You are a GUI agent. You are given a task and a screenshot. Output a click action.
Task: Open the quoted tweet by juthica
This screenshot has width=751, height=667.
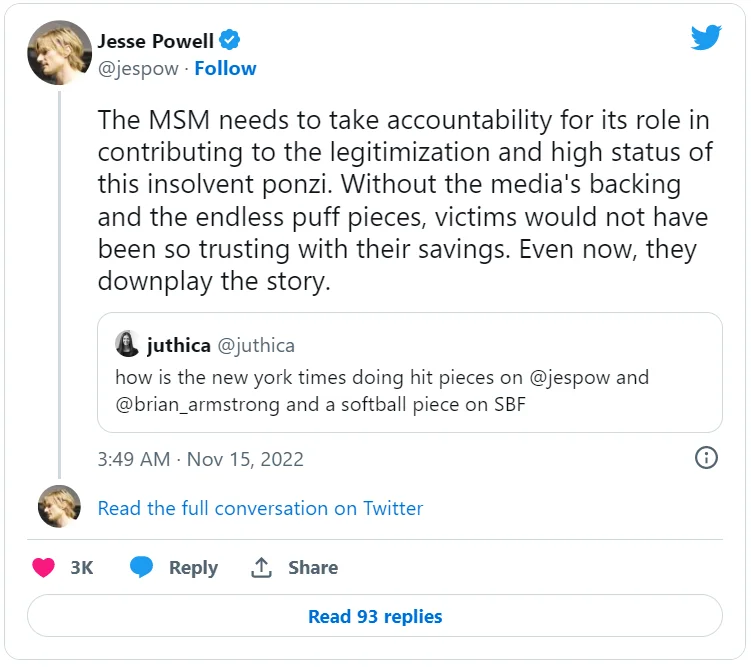pos(410,388)
